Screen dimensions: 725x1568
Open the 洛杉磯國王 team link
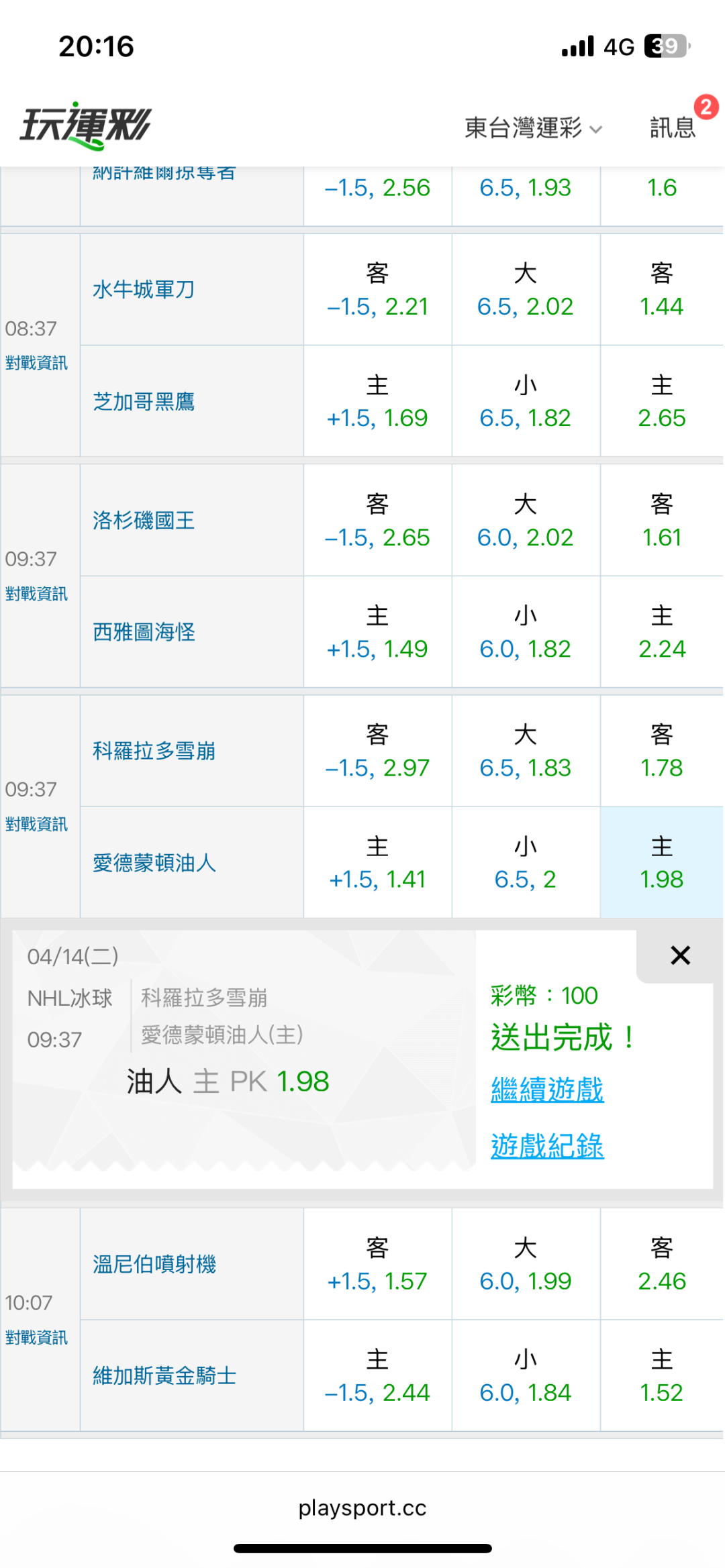144,521
